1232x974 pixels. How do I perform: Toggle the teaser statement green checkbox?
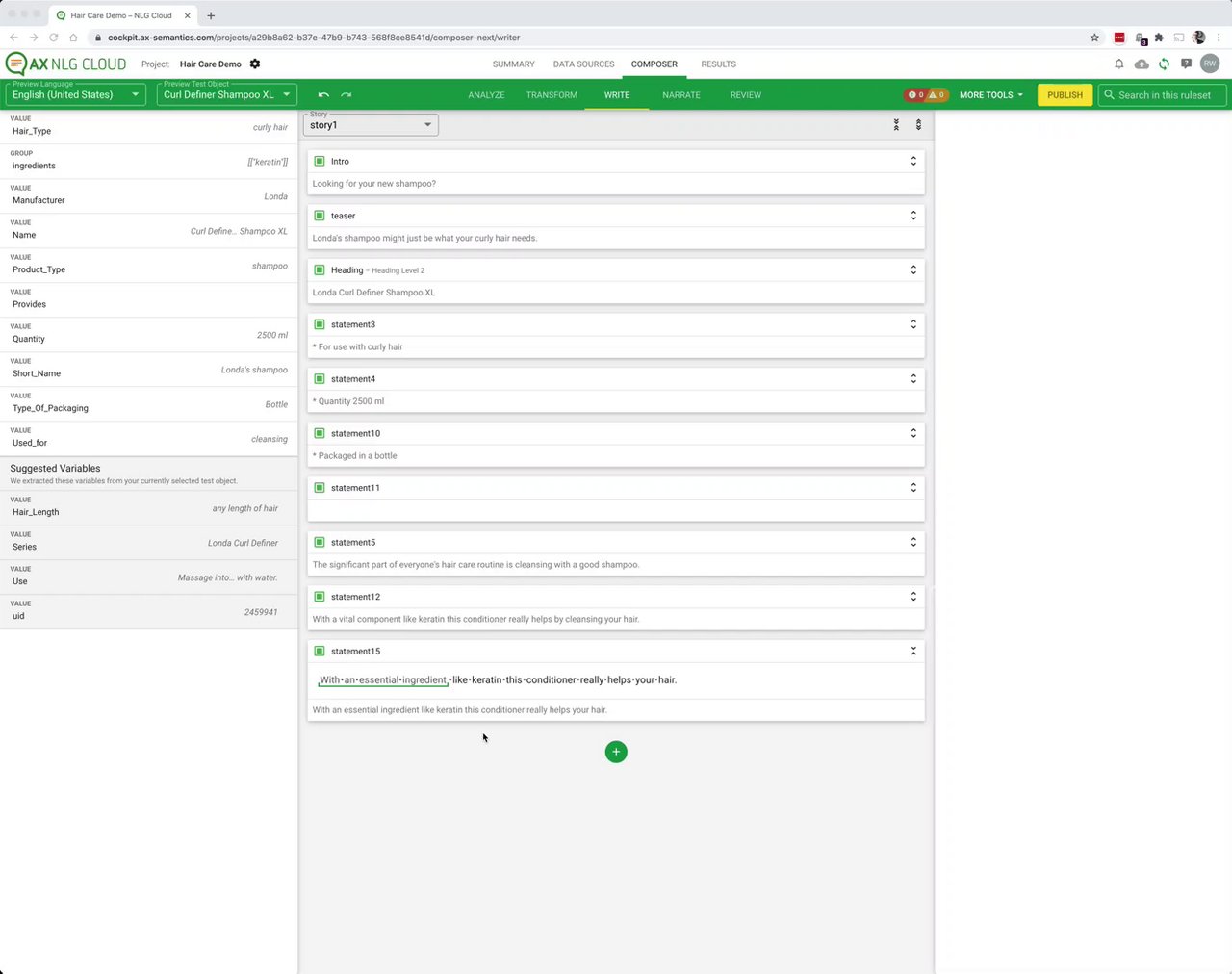320,216
